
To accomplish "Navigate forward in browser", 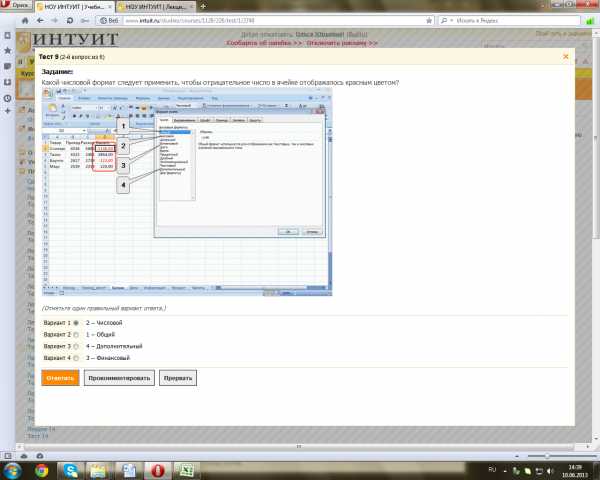I will (54, 20).
